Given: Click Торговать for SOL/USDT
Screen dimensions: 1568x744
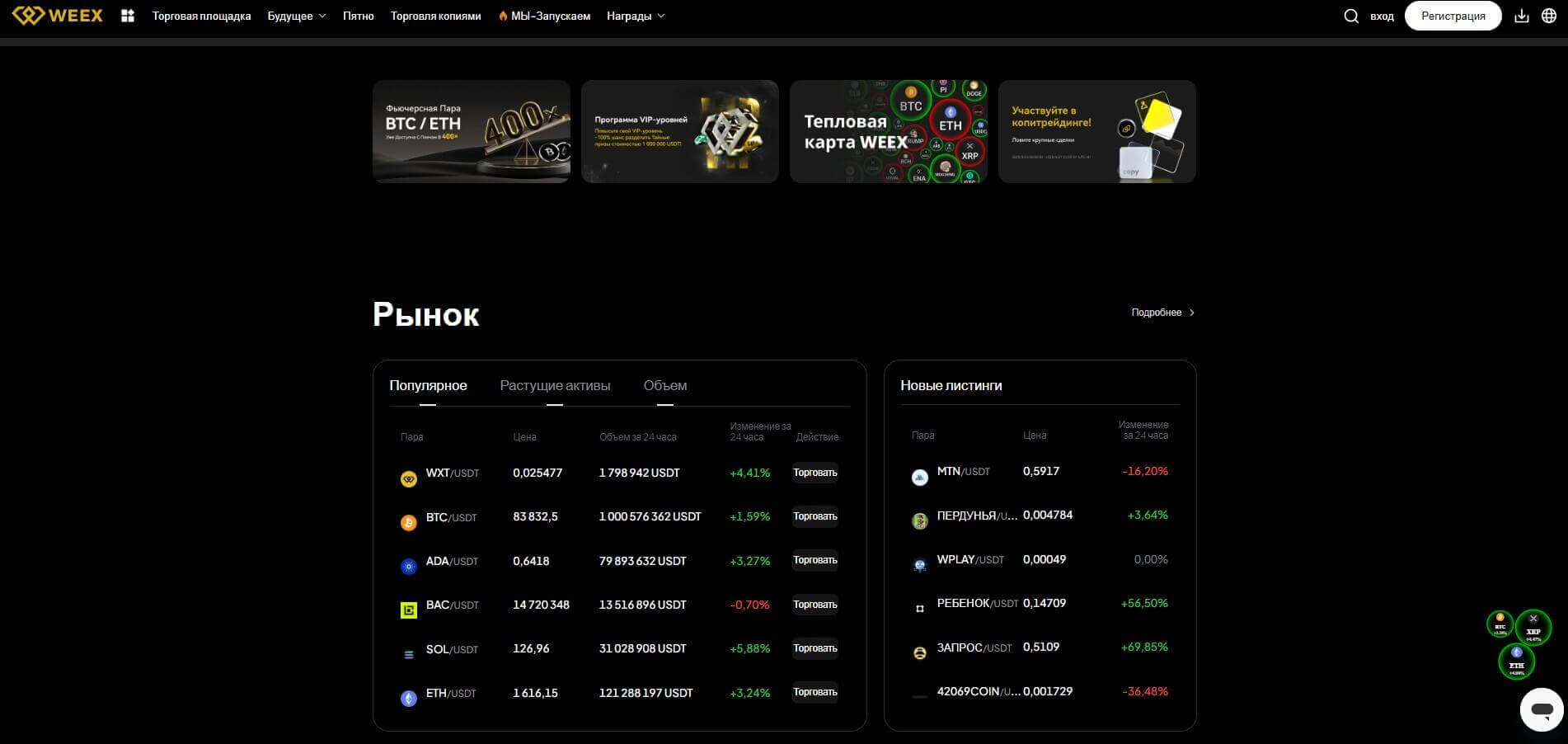Looking at the screenshot, I should [815, 648].
